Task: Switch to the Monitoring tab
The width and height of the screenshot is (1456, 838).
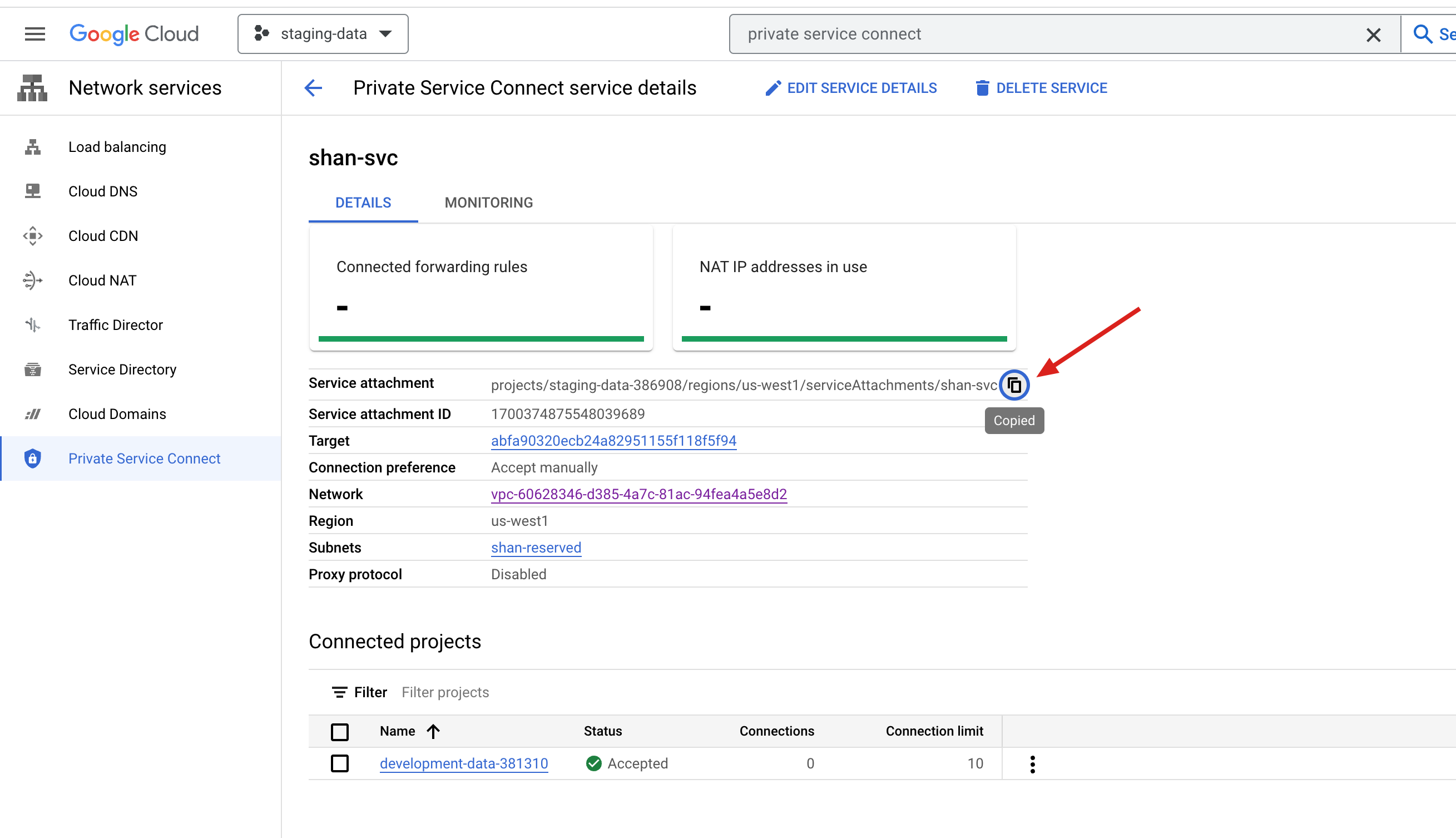Action: click(488, 203)
